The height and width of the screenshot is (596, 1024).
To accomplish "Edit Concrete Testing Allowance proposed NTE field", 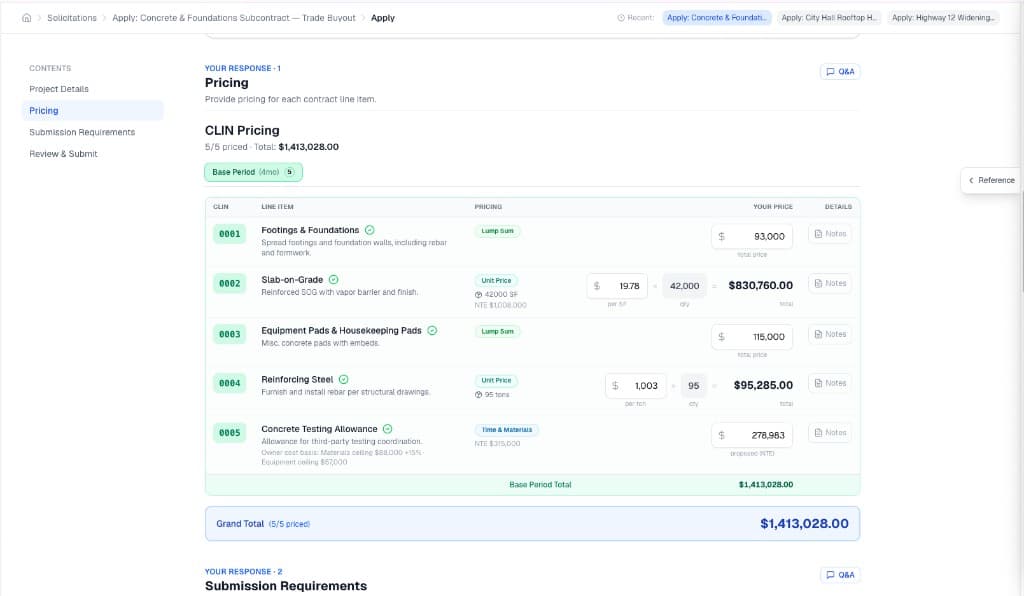I will [x=752, y=435].
